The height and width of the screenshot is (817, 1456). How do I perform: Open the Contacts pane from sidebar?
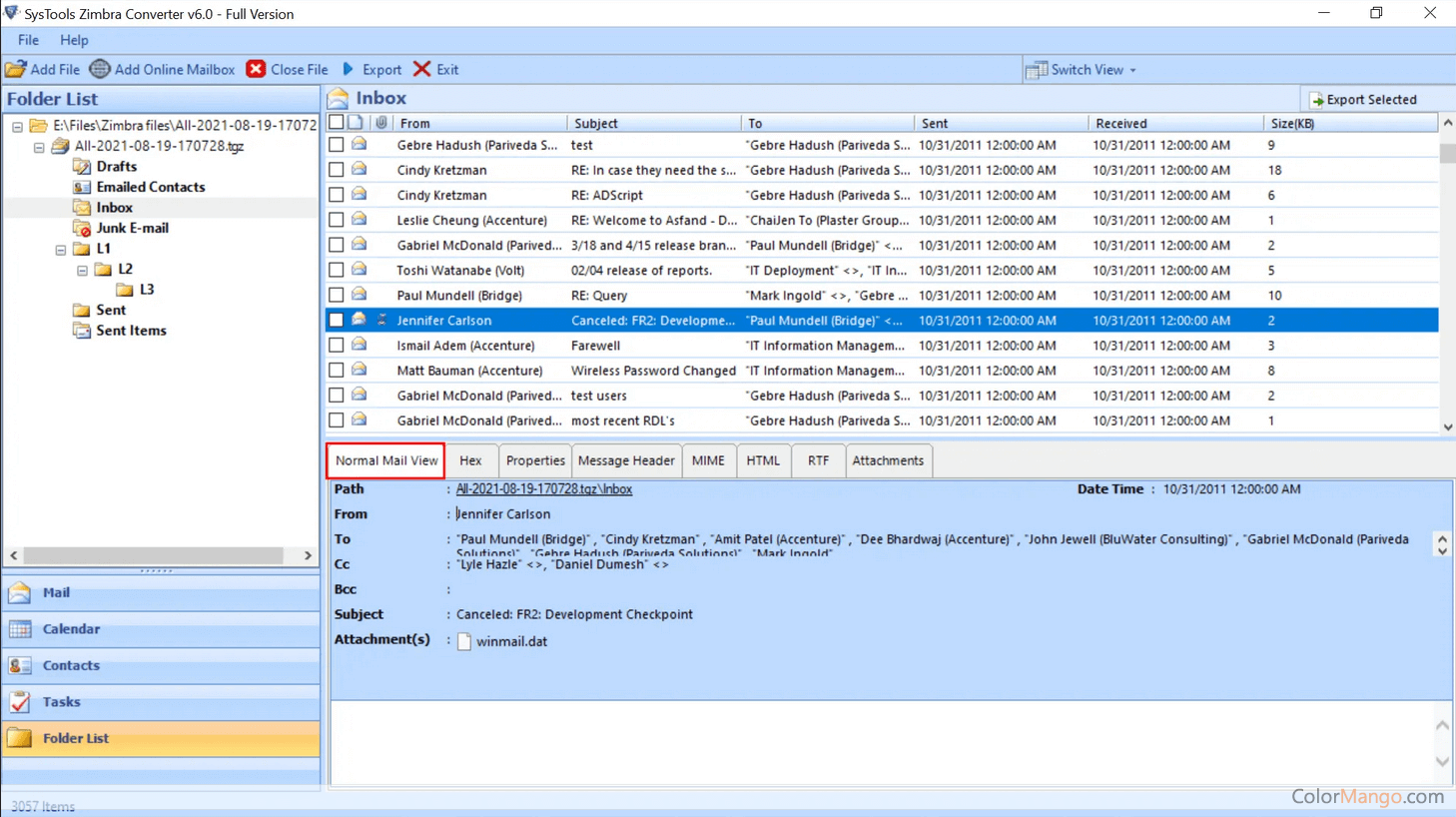[71, 665]
